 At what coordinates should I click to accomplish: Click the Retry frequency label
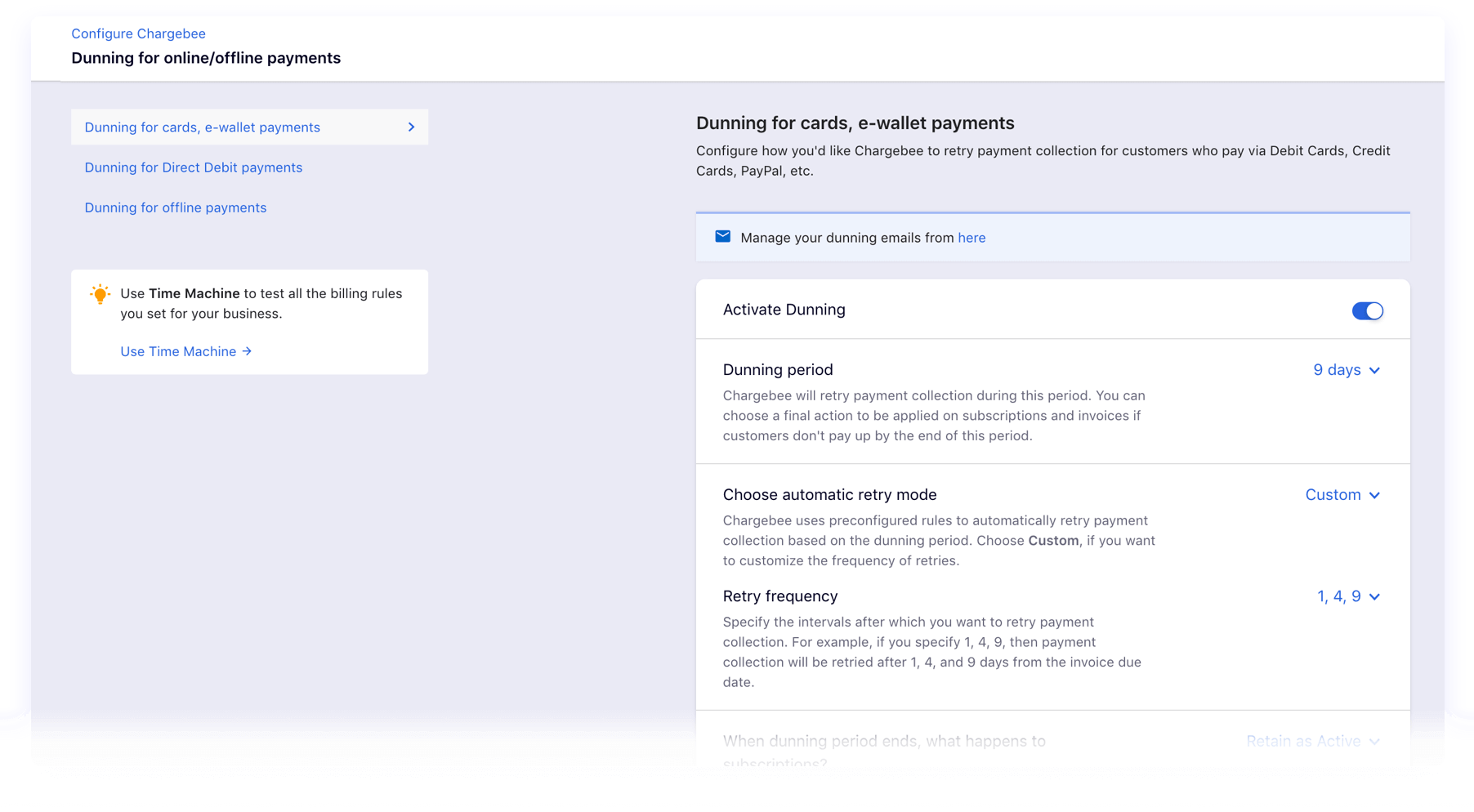tap(779, 596)
